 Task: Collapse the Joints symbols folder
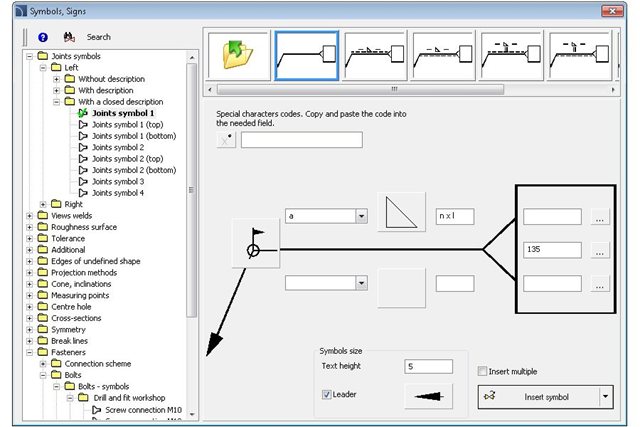pyautogui.click(x=29, y=56)
